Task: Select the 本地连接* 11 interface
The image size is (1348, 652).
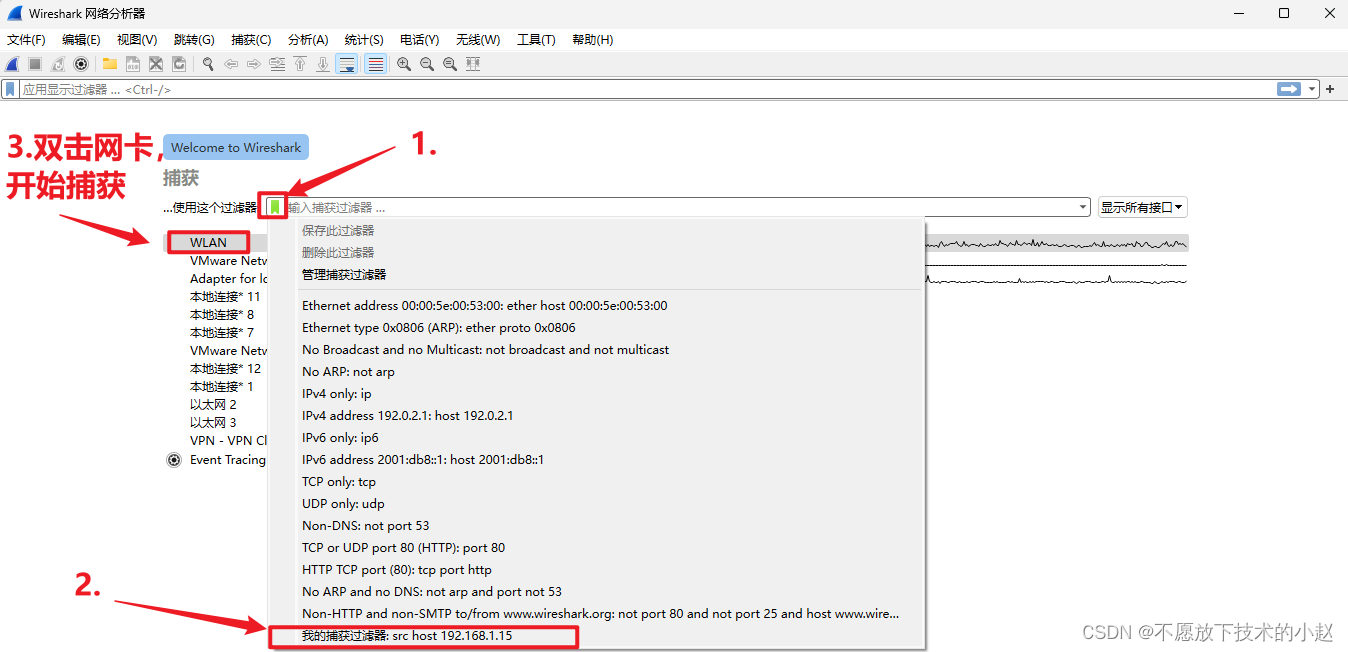Action: point(225,297)
